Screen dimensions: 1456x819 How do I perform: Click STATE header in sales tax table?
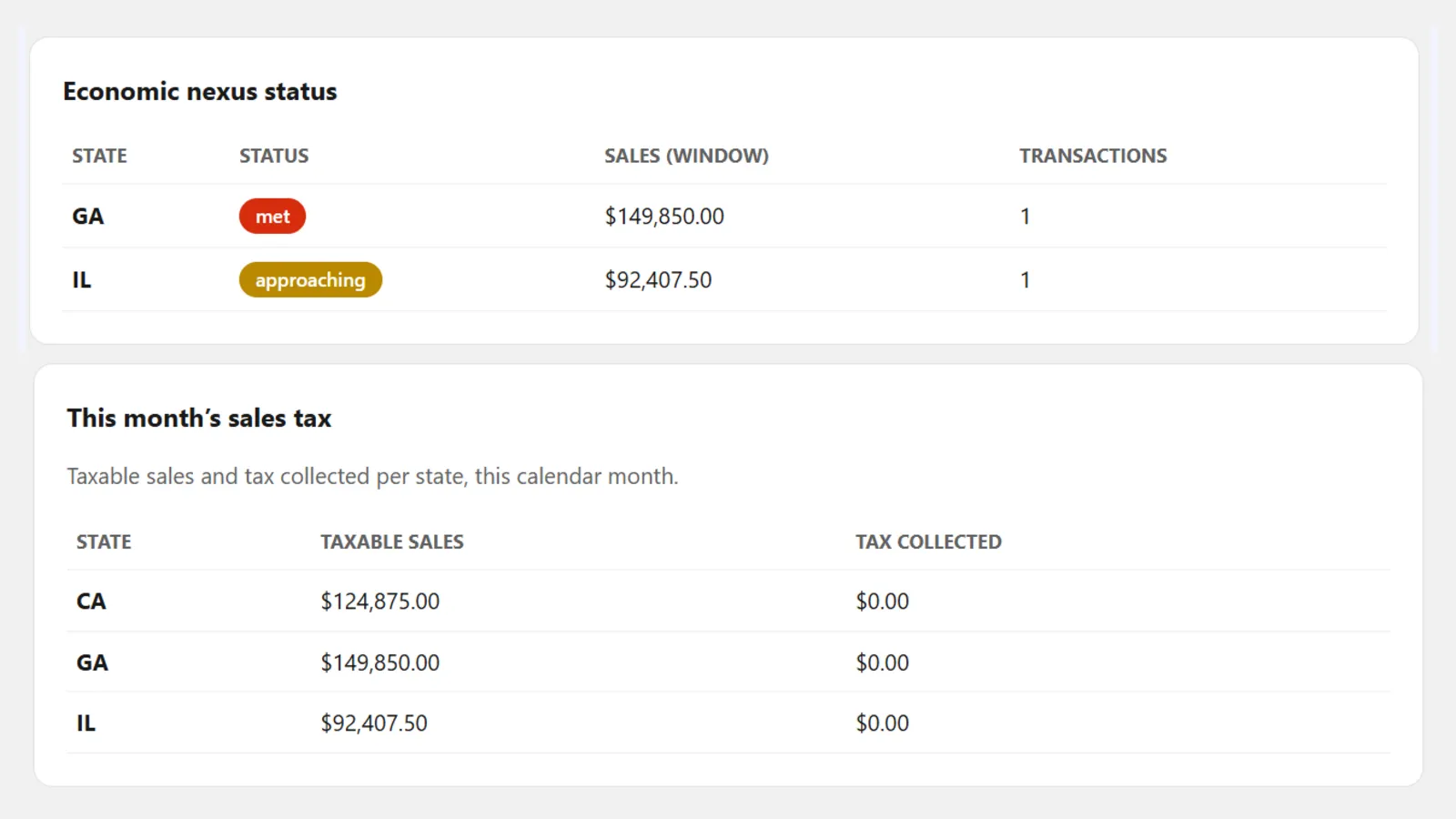pyautogui.click(x=104, y=541)
